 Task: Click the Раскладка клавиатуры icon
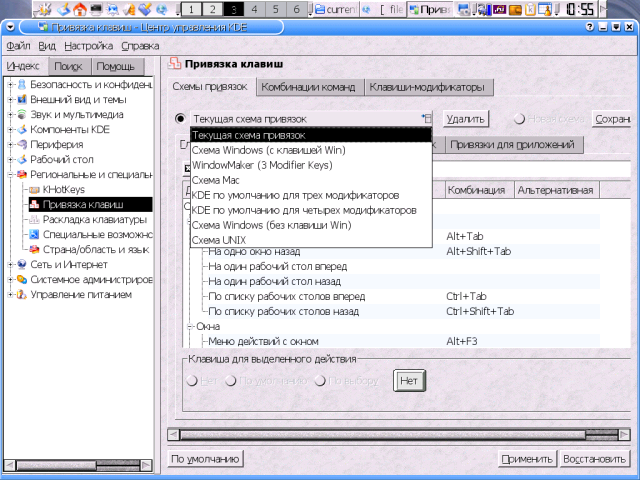[x=34, y=219]
